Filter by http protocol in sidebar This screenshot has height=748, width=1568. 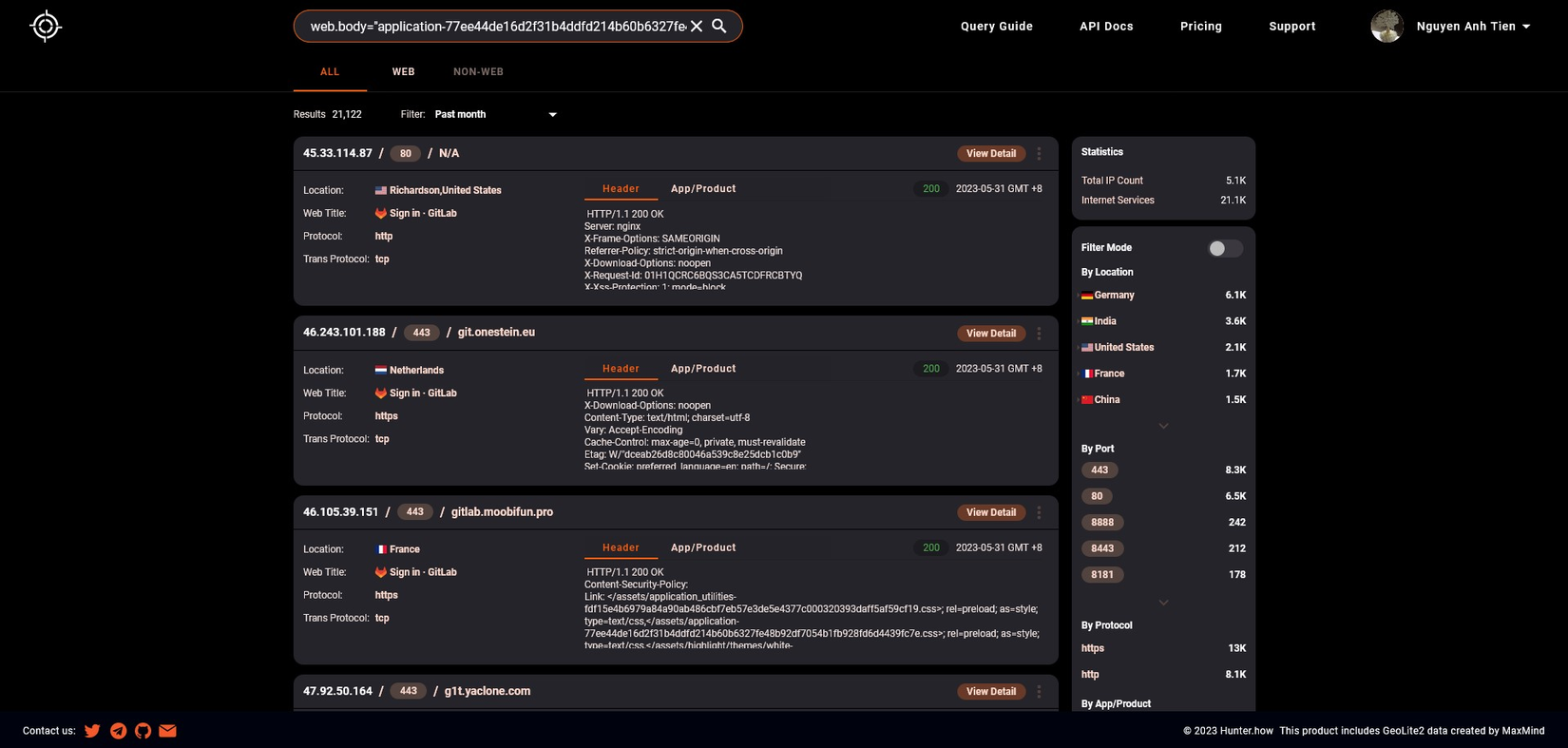tap(1090, 675)
